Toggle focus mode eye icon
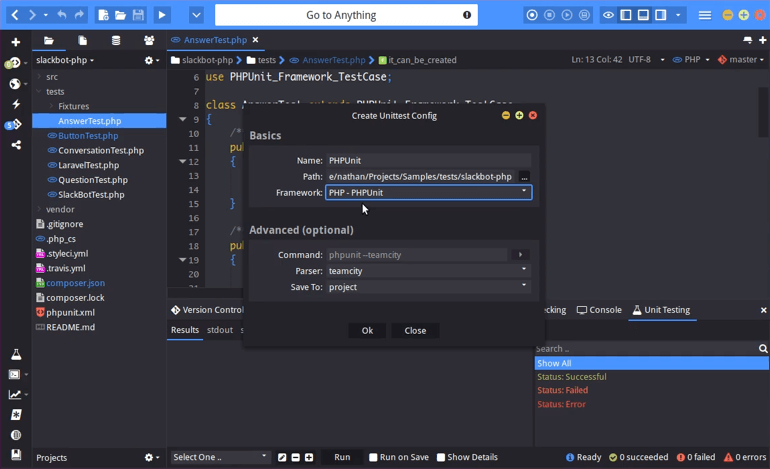The image size is (770, 469). (x=608, y=15)
